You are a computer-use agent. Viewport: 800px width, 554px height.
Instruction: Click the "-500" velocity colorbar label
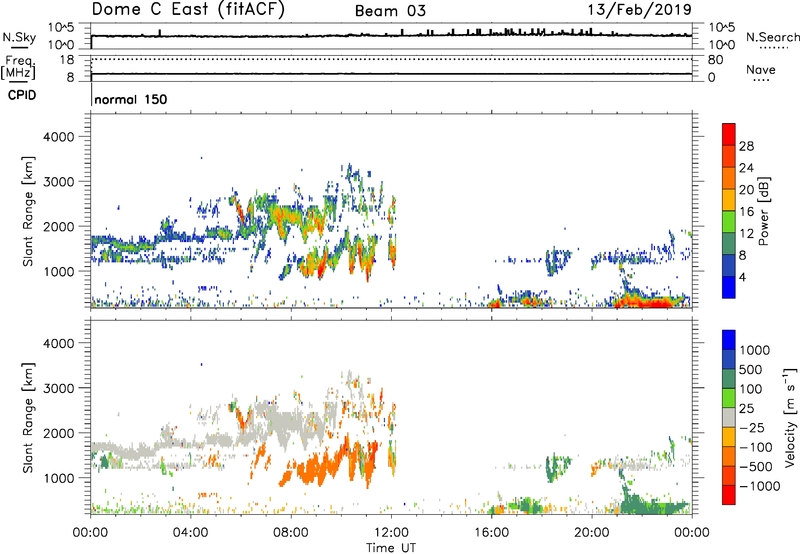click(754, 467)
